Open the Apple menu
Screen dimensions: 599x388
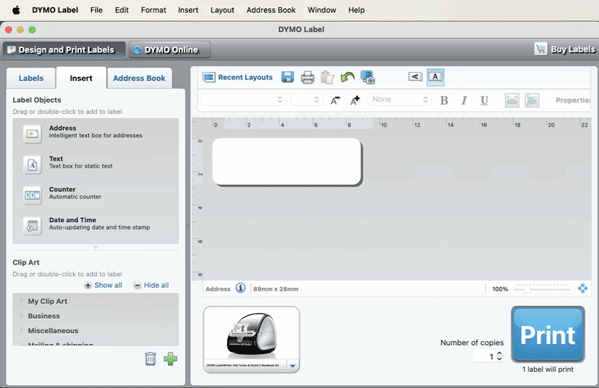tap(16, 10)
